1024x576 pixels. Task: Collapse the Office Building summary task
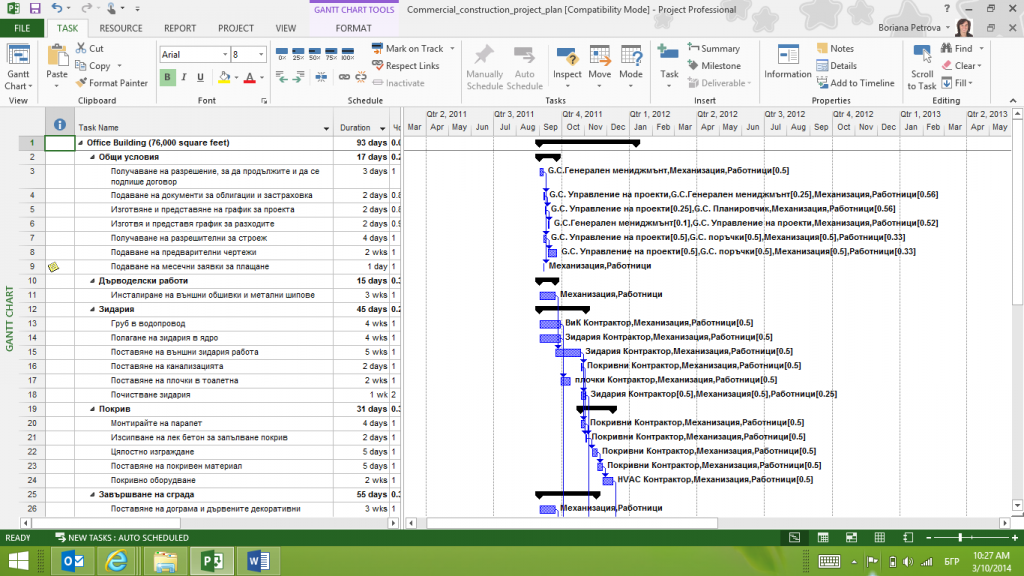pyautogui.click(x=81, y=142)
